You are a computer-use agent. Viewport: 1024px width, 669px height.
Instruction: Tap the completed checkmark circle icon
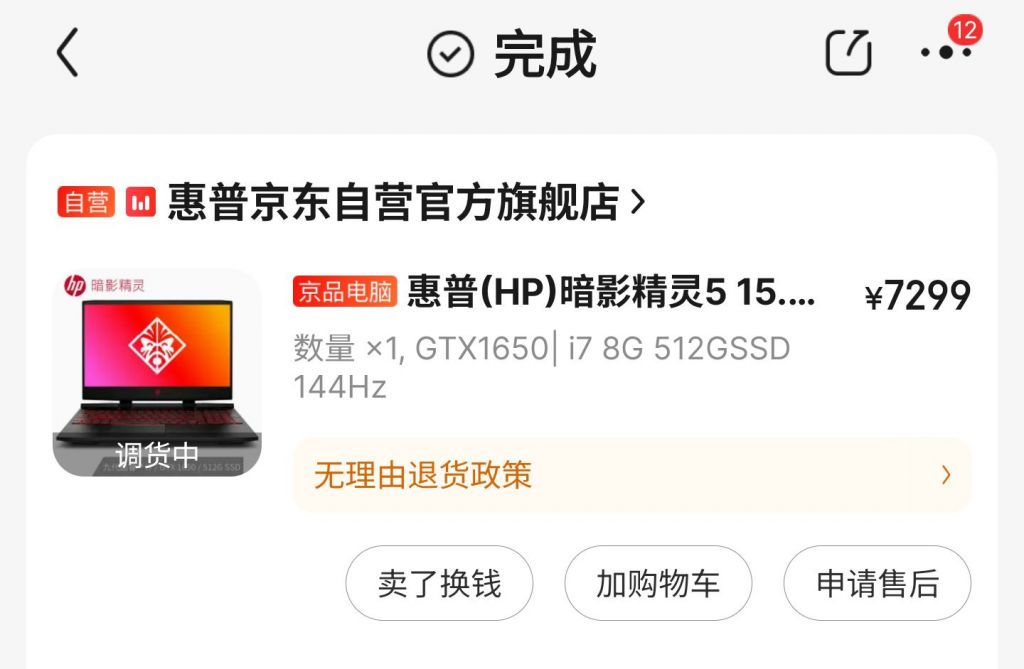pos(450,54)
